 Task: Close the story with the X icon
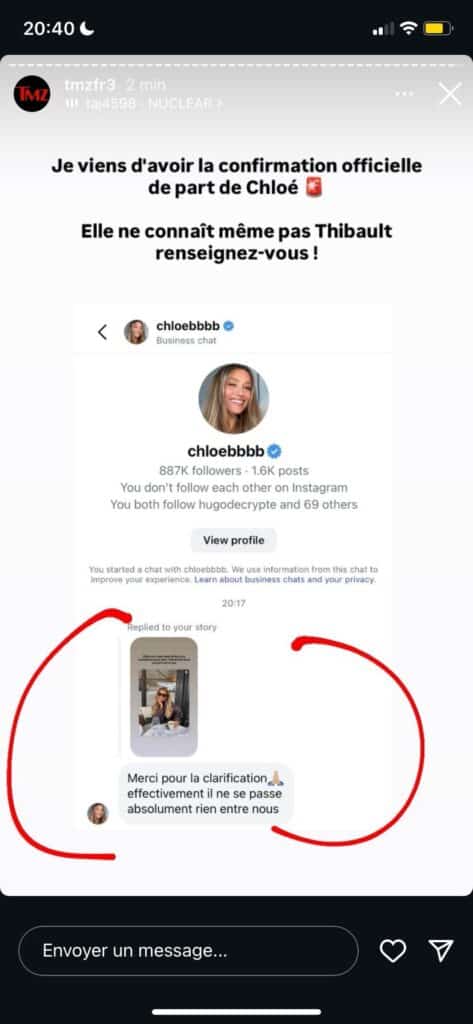pos(450,93)
